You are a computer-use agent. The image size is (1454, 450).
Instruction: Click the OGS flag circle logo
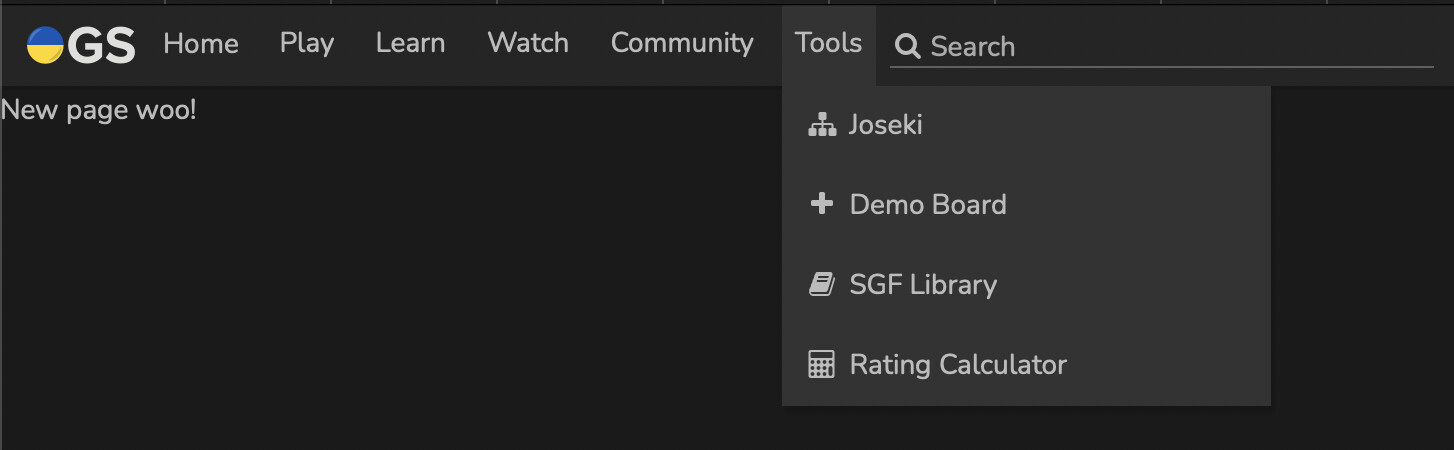click(45, 45)
